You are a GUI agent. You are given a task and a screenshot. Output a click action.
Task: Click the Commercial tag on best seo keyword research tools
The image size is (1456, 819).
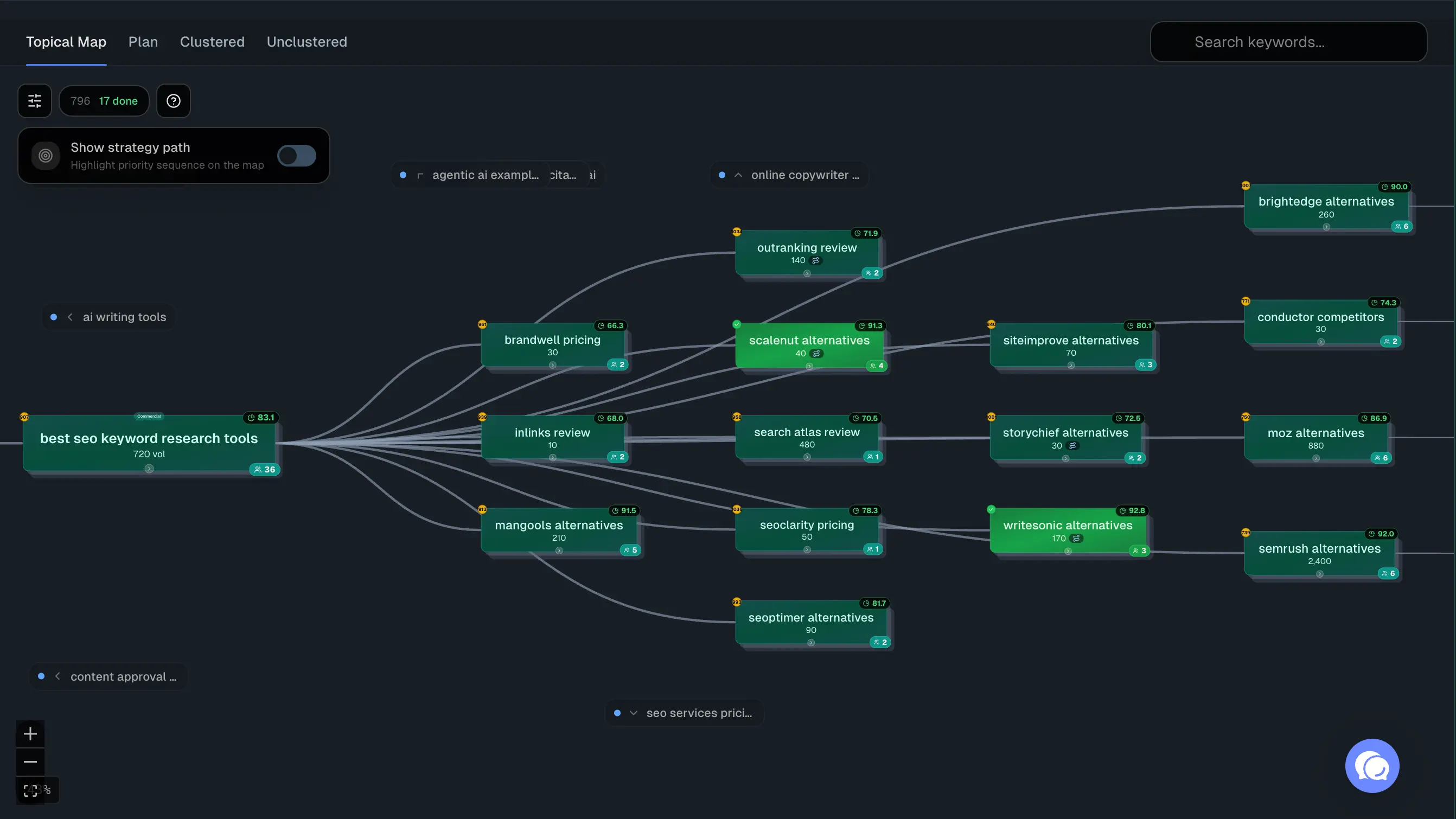(x=149, y=416)
